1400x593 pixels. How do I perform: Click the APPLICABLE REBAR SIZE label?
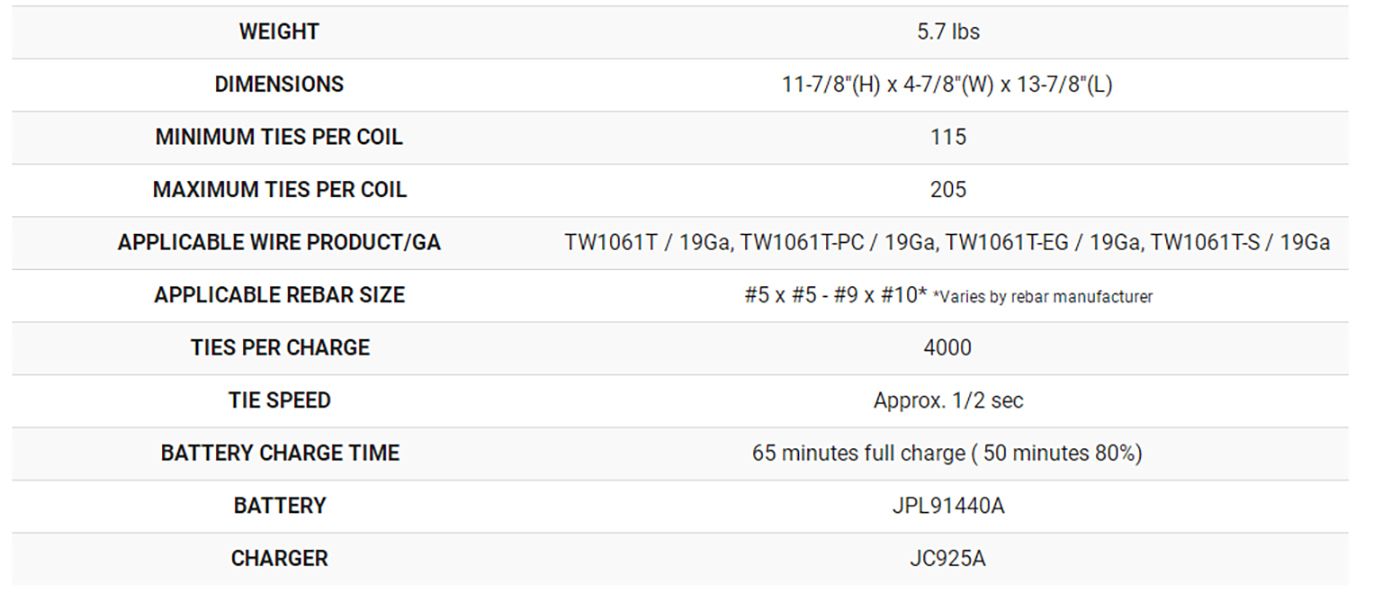pyautogui.click(x=279, y=295)
